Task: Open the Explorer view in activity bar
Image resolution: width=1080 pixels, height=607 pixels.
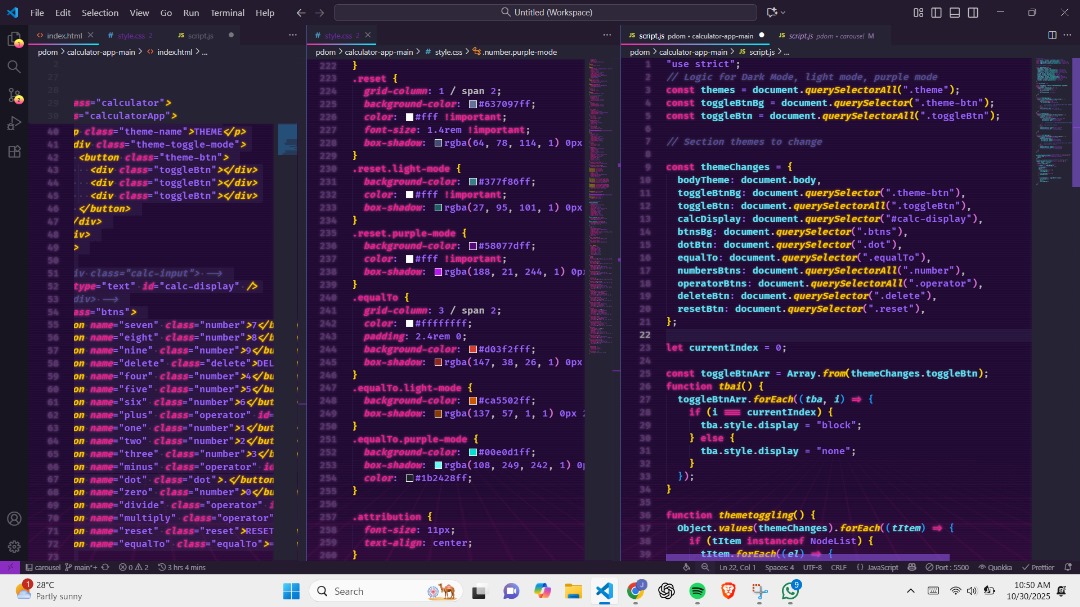Action: (x=14, y=39)
